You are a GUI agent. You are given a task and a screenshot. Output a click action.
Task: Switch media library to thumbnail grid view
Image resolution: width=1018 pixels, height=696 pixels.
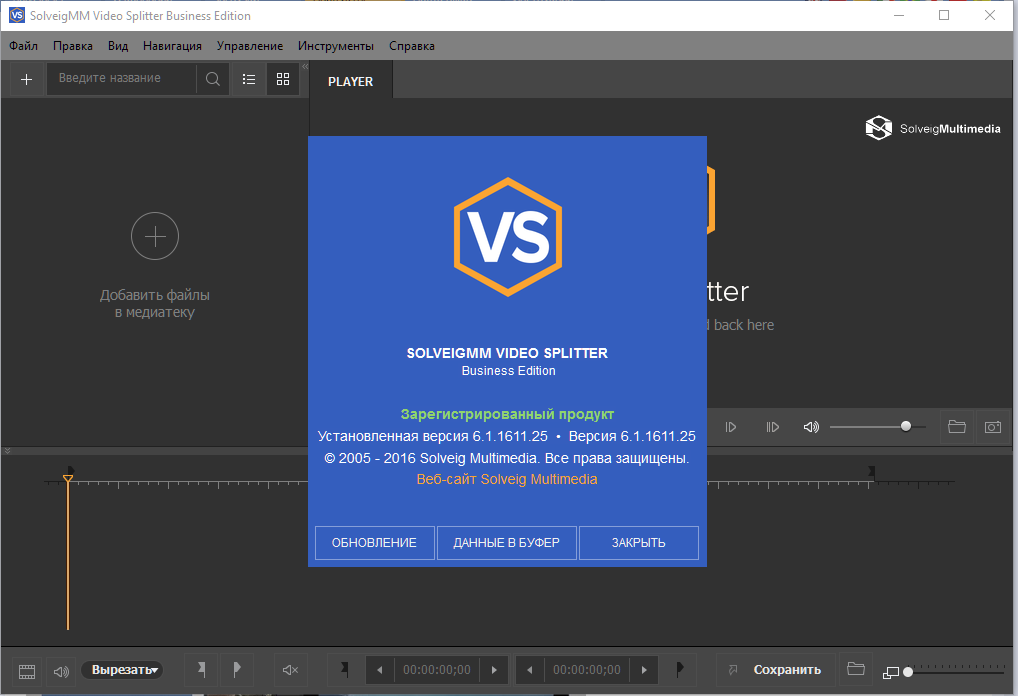pos(283,79)
